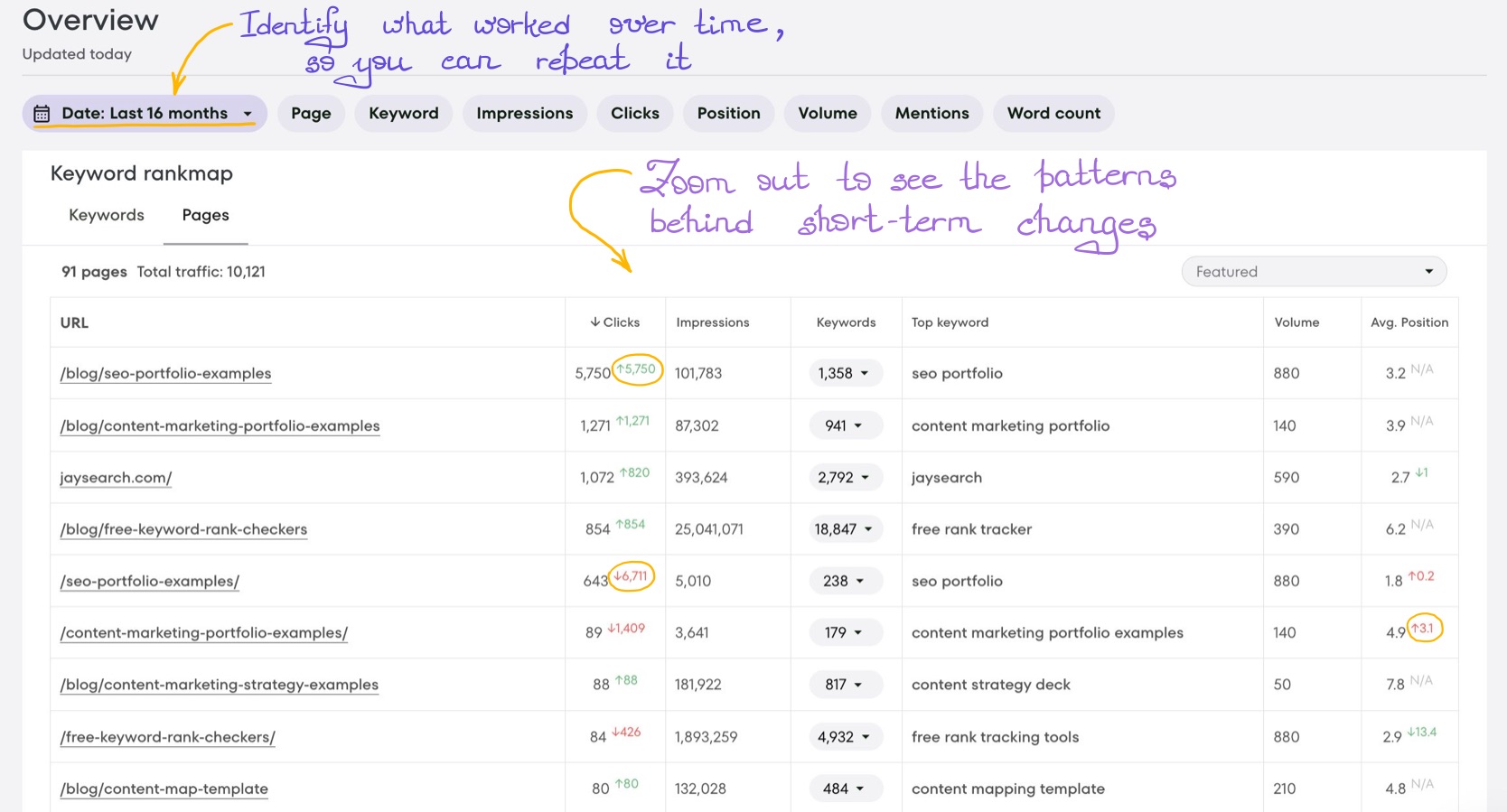This screenshot has width=1507, height=812.
Task: Click the 181,922 impressions value
Action: [697, 685]
